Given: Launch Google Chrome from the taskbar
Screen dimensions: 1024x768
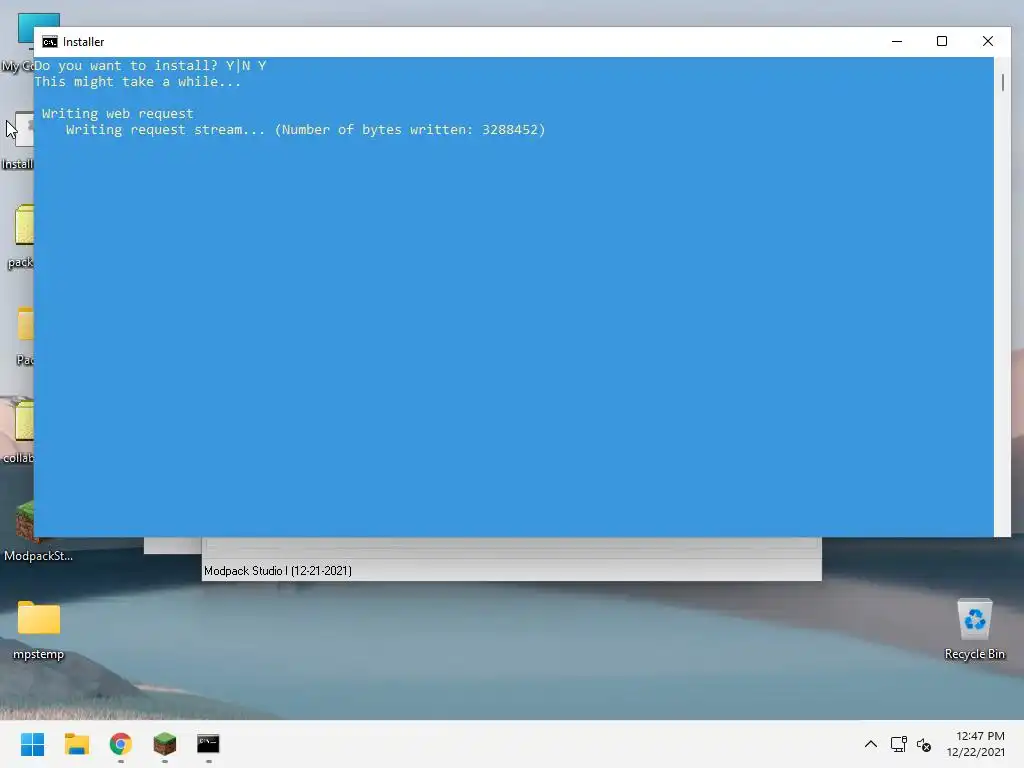Looking at the screenshot, I should click(121, 744).
